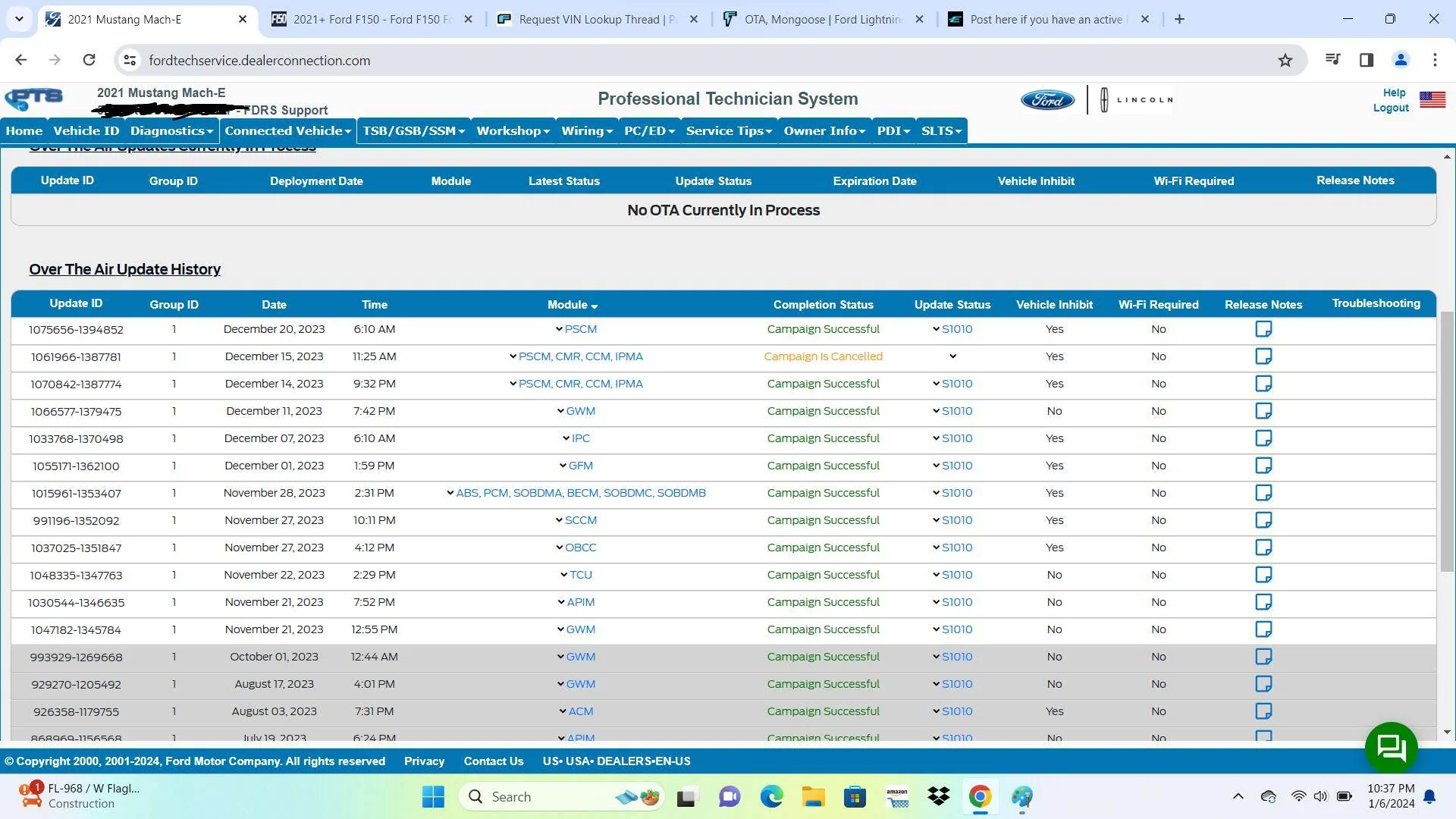This screenshot has width=1456, height=819.
Task: Bookmark this page with the star icon
Action: tap(1285, 61)
